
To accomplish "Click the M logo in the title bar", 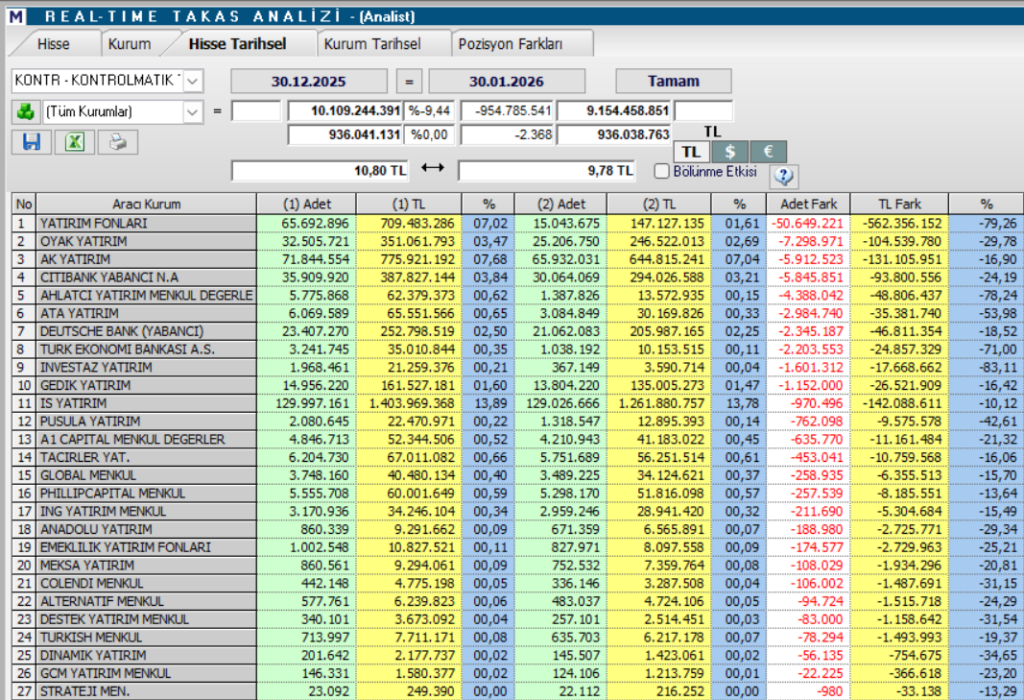I will click(x=13, y=13).
